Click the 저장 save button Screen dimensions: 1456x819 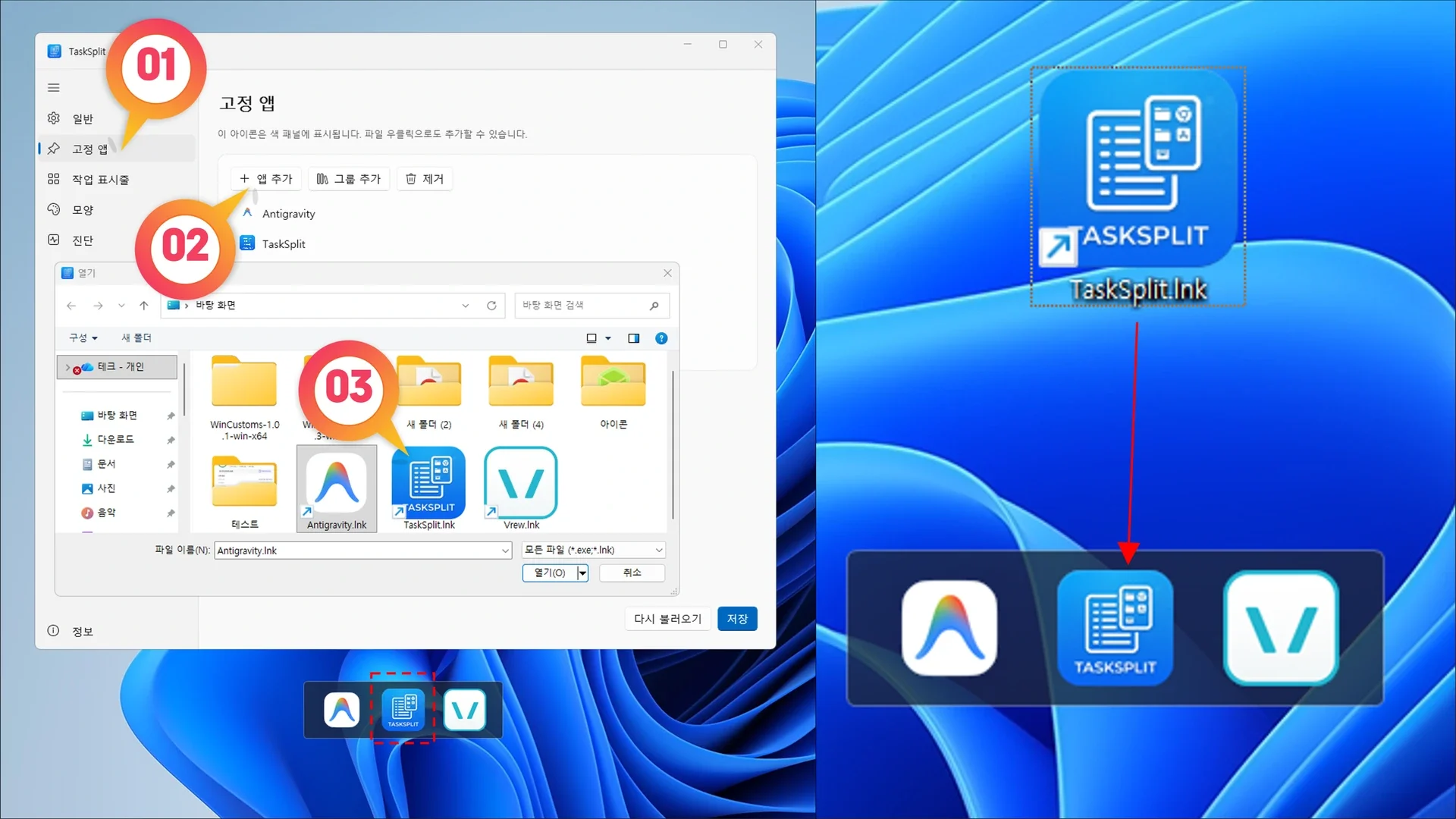point(737,619)
